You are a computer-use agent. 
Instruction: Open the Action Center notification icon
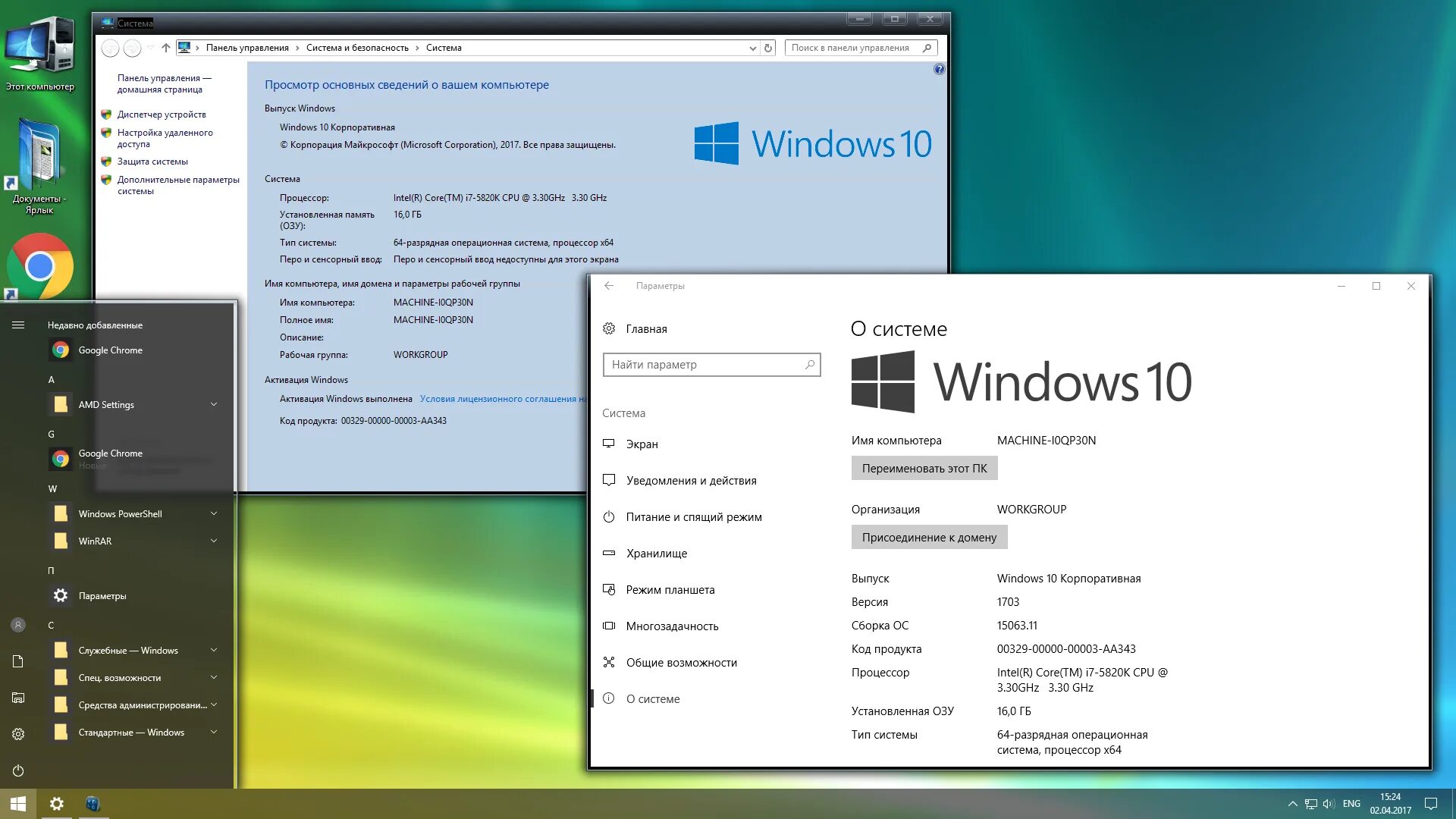[1431, 804]
